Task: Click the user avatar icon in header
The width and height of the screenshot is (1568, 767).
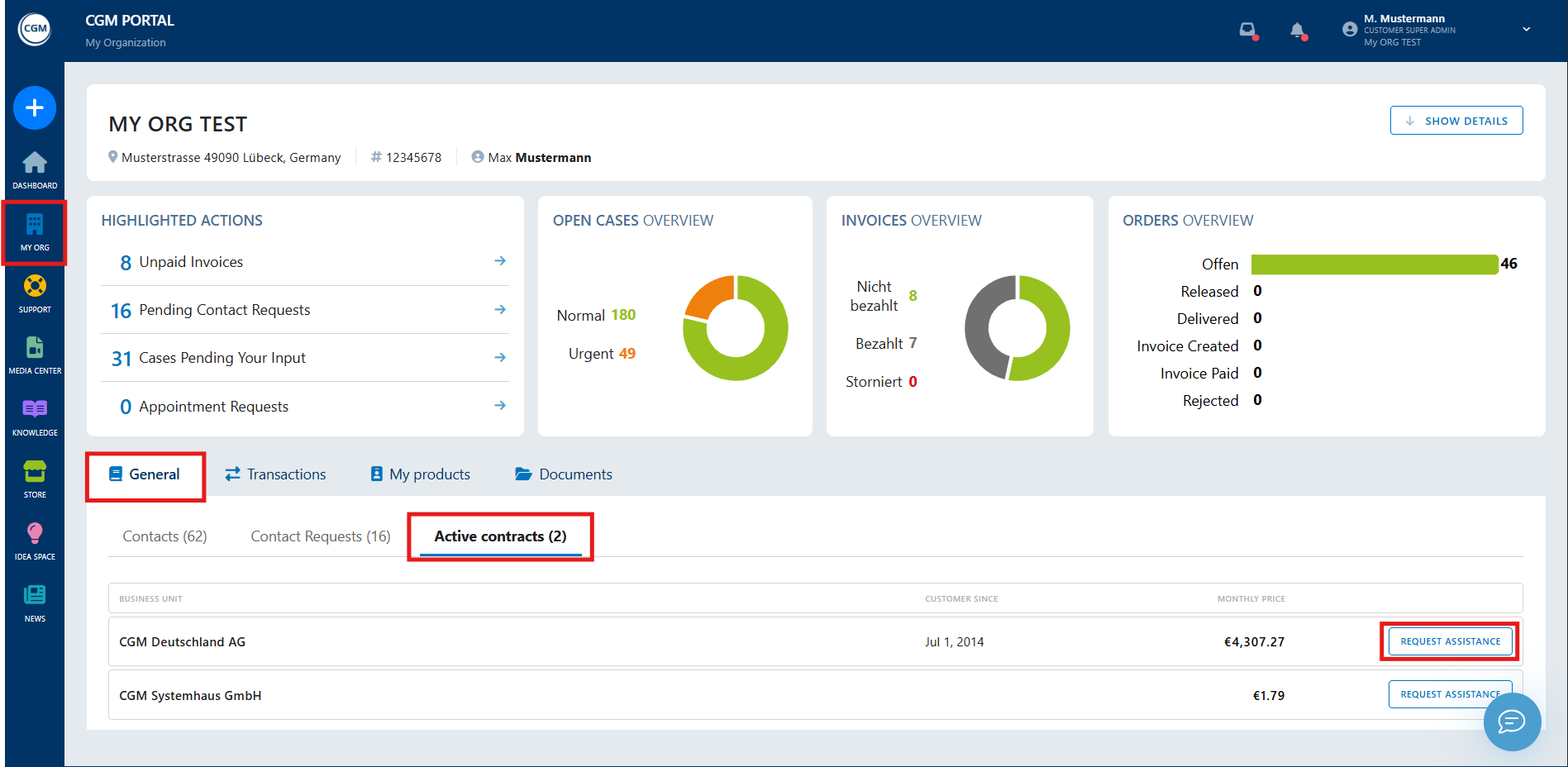Action: (1350, 30)
